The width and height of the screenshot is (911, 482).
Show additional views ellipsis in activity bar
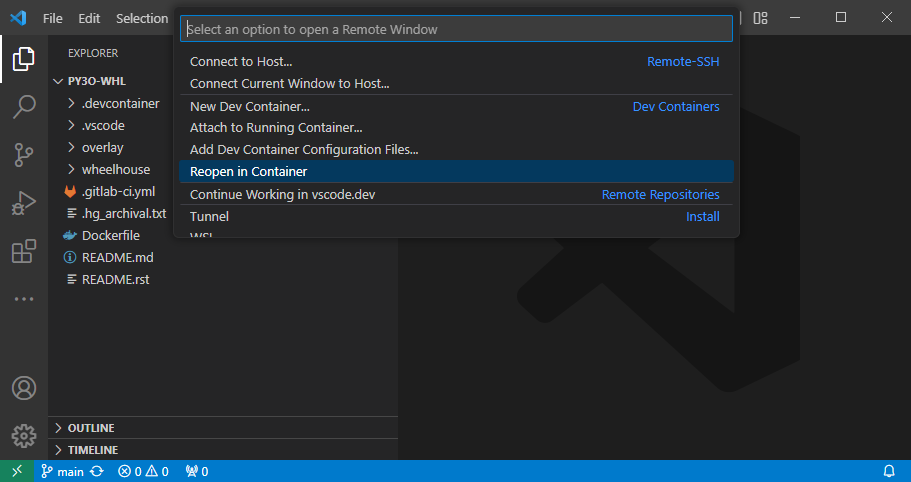[x=24, y=299]
